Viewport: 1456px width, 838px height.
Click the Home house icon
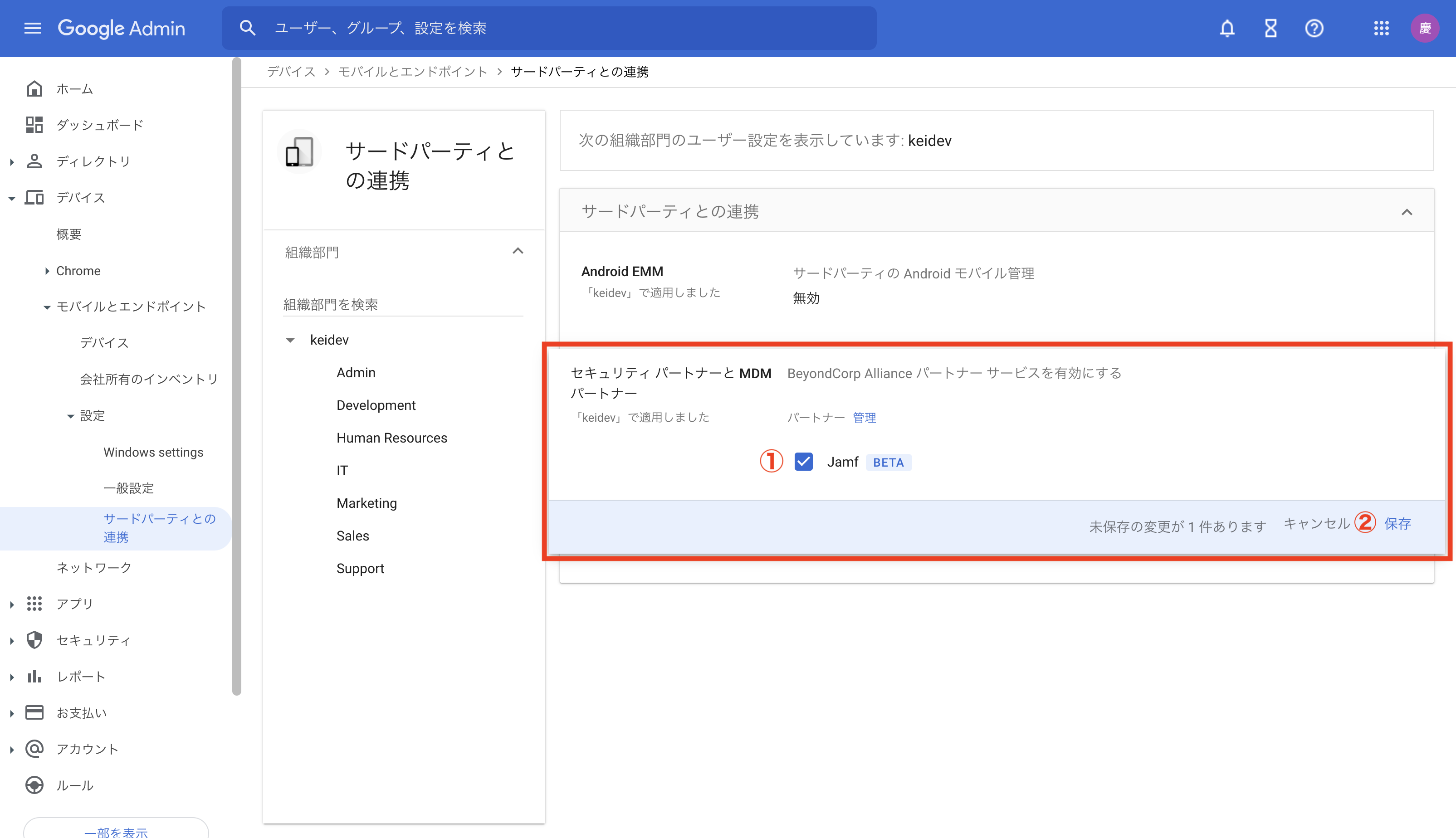(x=34, y=88)
